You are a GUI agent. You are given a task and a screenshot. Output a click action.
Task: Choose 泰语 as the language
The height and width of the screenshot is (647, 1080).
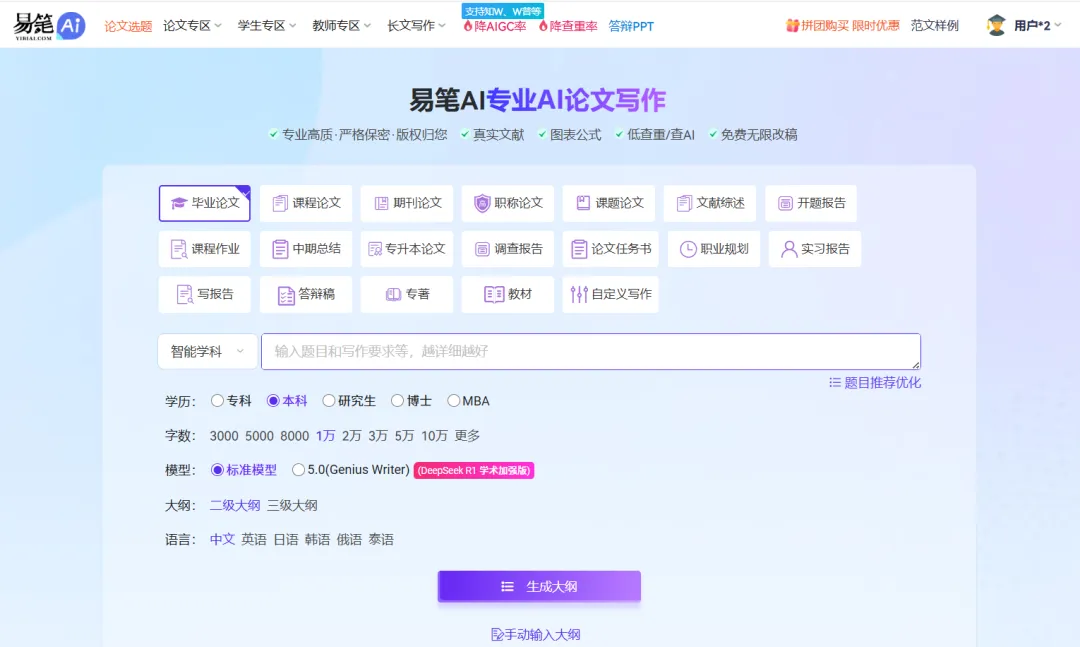pos(381,540)
